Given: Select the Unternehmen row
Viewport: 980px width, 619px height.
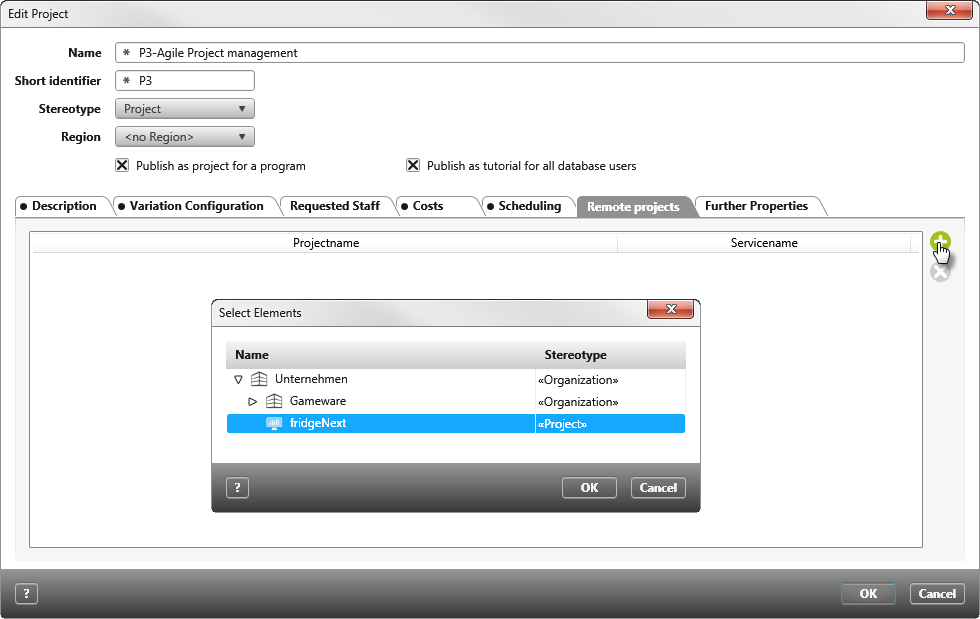Looking at the screenshot, I should pyautogui.click(x=456, y=380).
